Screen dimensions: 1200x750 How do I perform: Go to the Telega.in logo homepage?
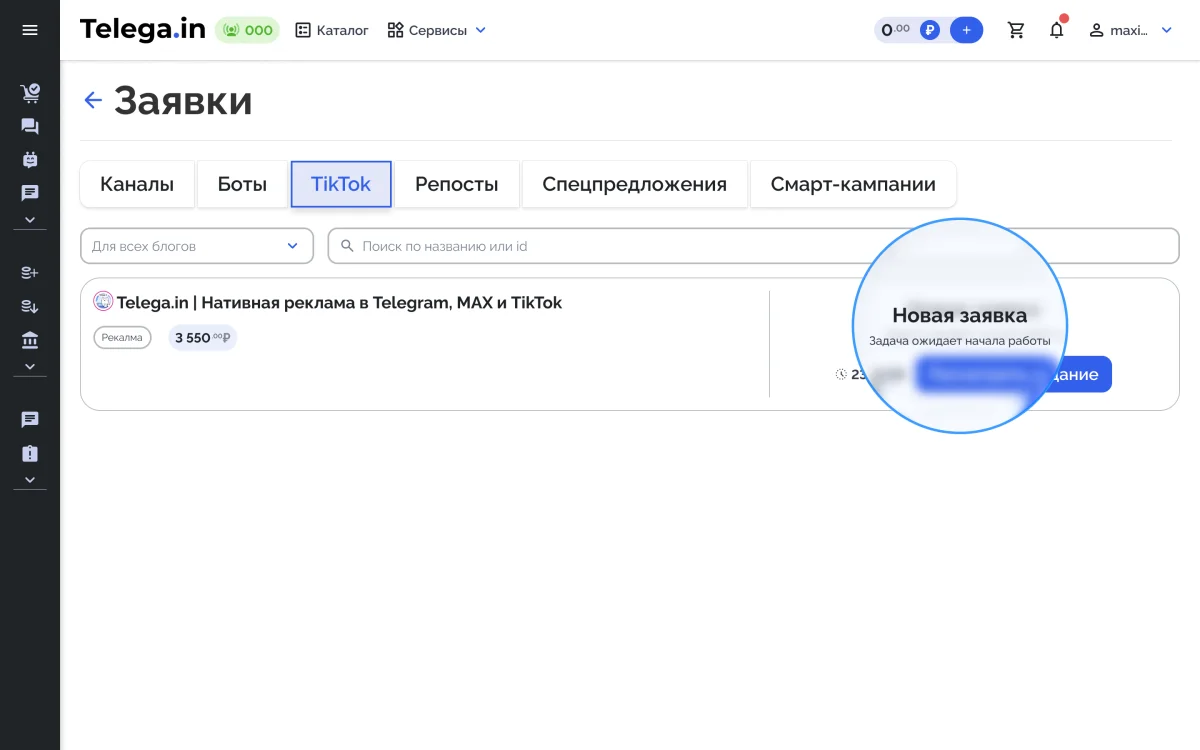pyautogui.click(x=142, y=30)
